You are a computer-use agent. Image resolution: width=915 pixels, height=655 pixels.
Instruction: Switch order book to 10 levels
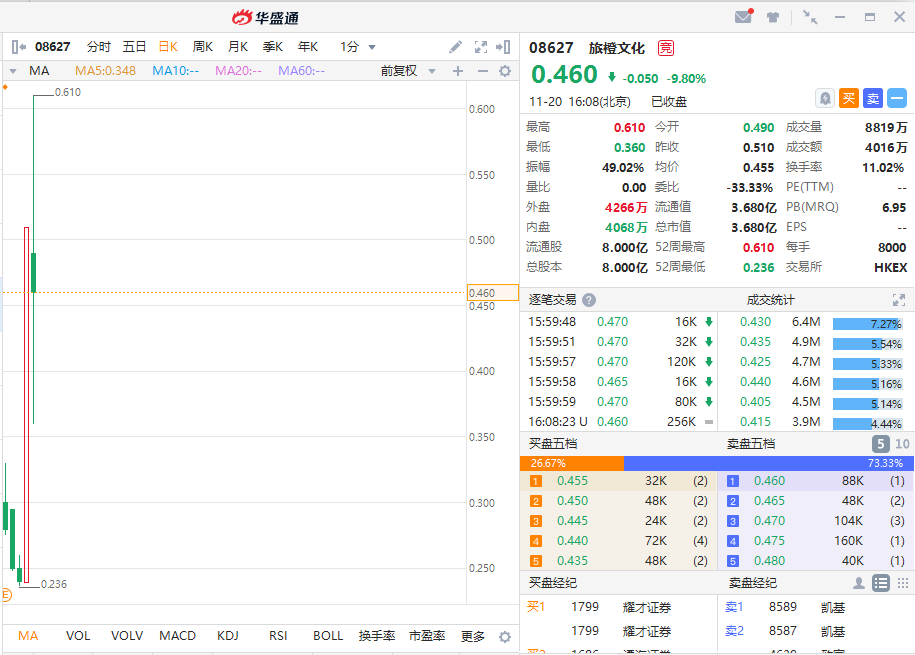(x=902, y=444)
